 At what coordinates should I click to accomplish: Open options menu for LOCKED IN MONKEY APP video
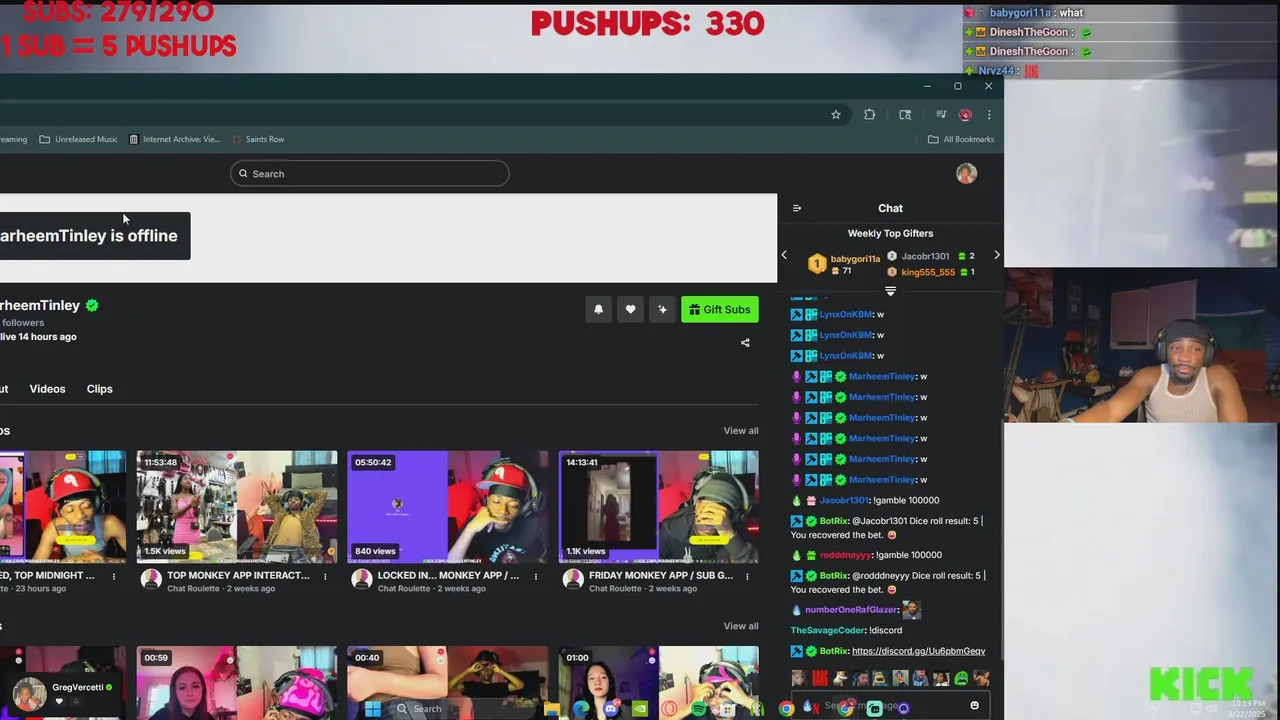(x=536, y=576)
